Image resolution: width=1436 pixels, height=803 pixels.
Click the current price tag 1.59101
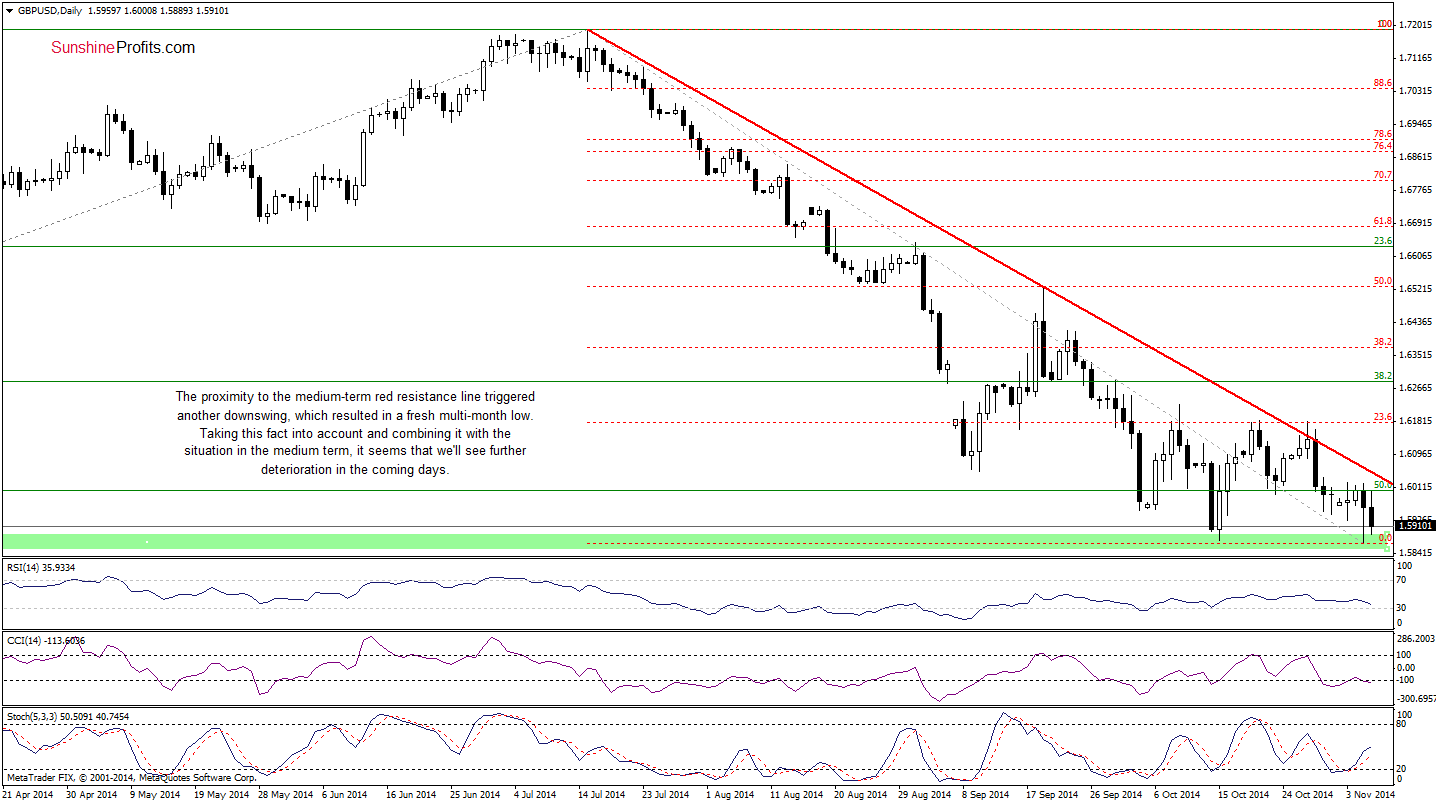tap(1416, 525)
